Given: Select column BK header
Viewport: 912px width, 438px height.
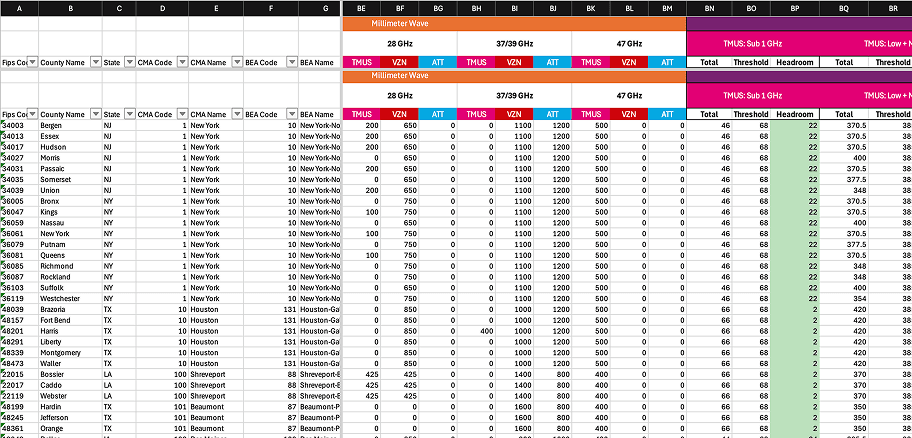Looking at the screenshot, I should [591, 8].
